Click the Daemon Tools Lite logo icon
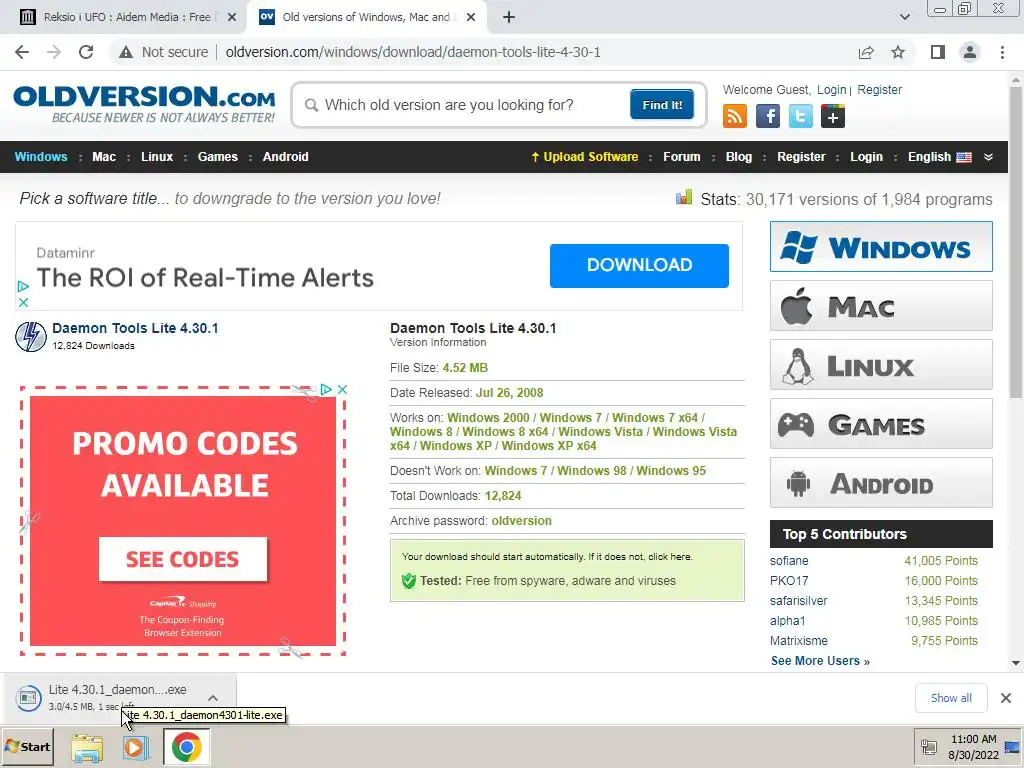Screen dimensions: 1024x768 (x=31, y=336)
